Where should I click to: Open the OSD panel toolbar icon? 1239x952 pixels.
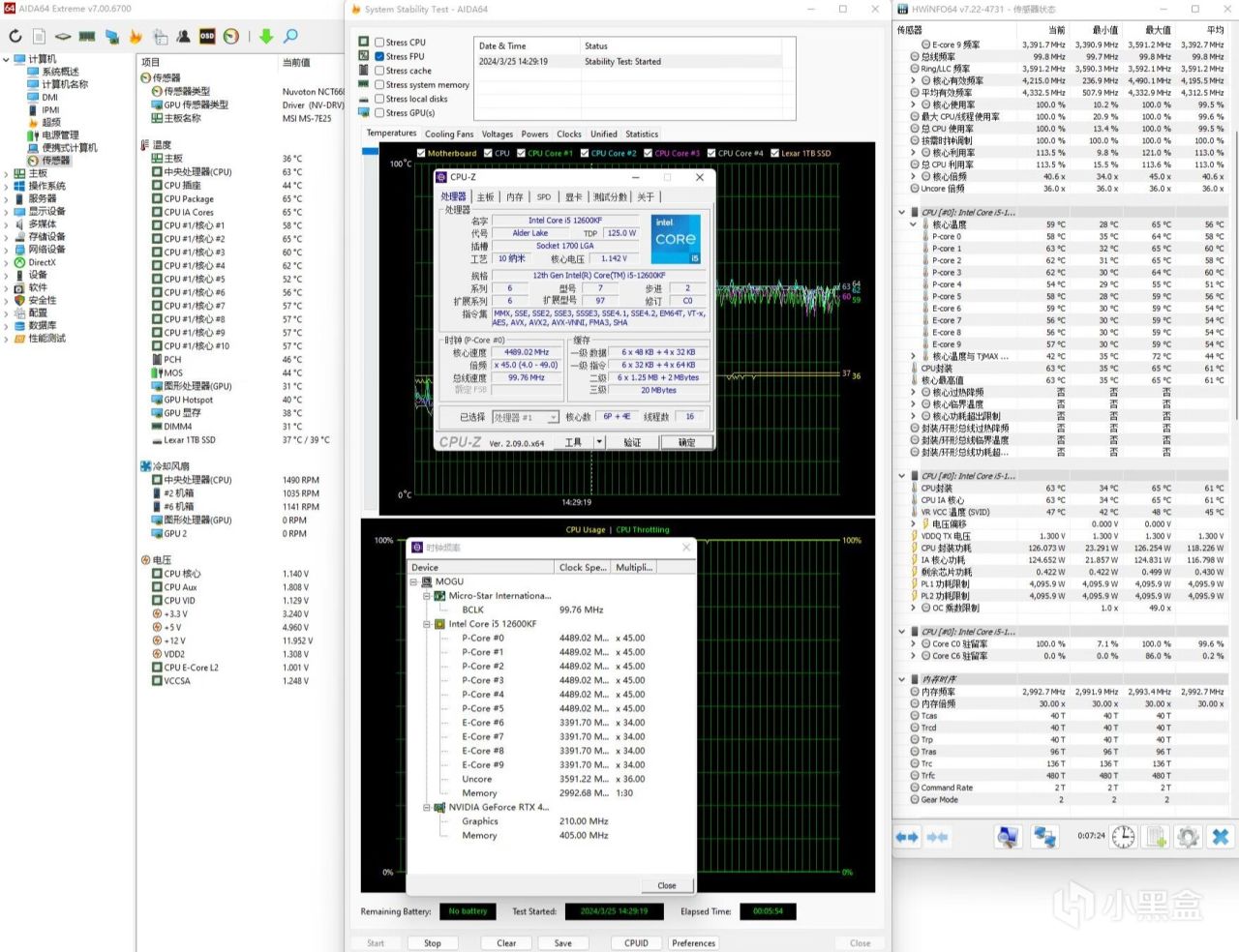[207, 37]
